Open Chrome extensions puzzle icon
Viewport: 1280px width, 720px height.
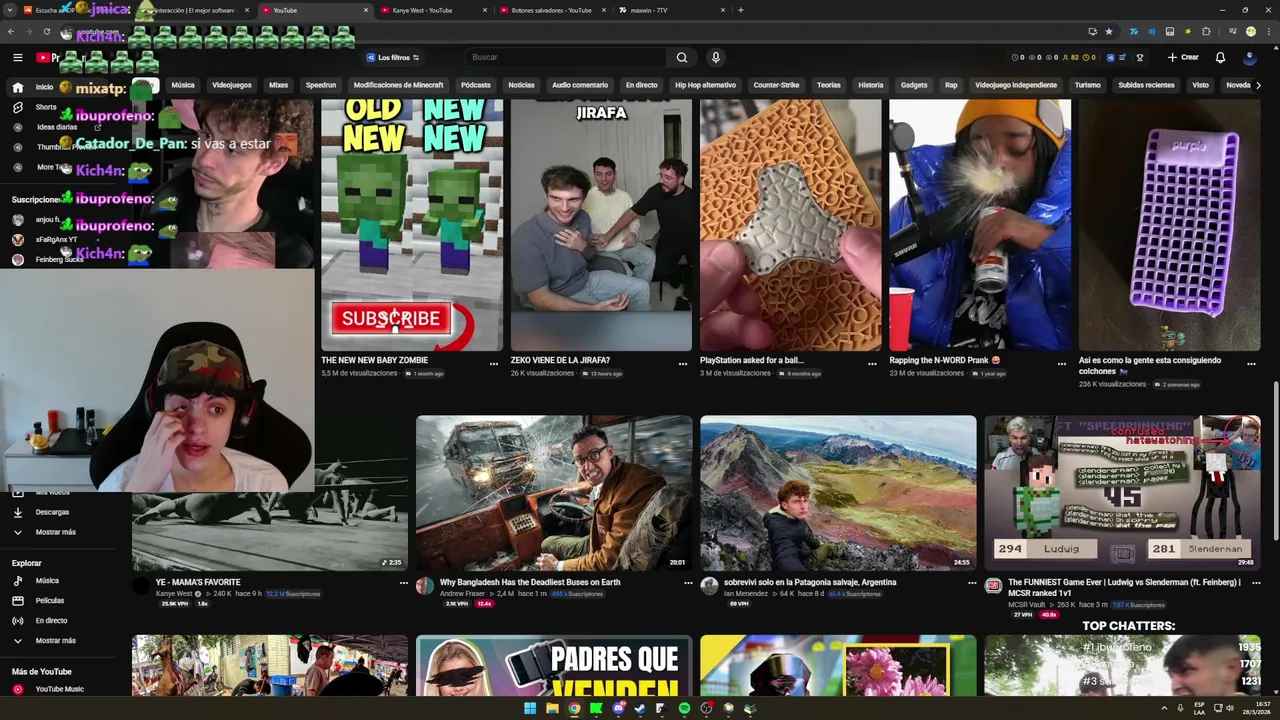point(1206,32)
